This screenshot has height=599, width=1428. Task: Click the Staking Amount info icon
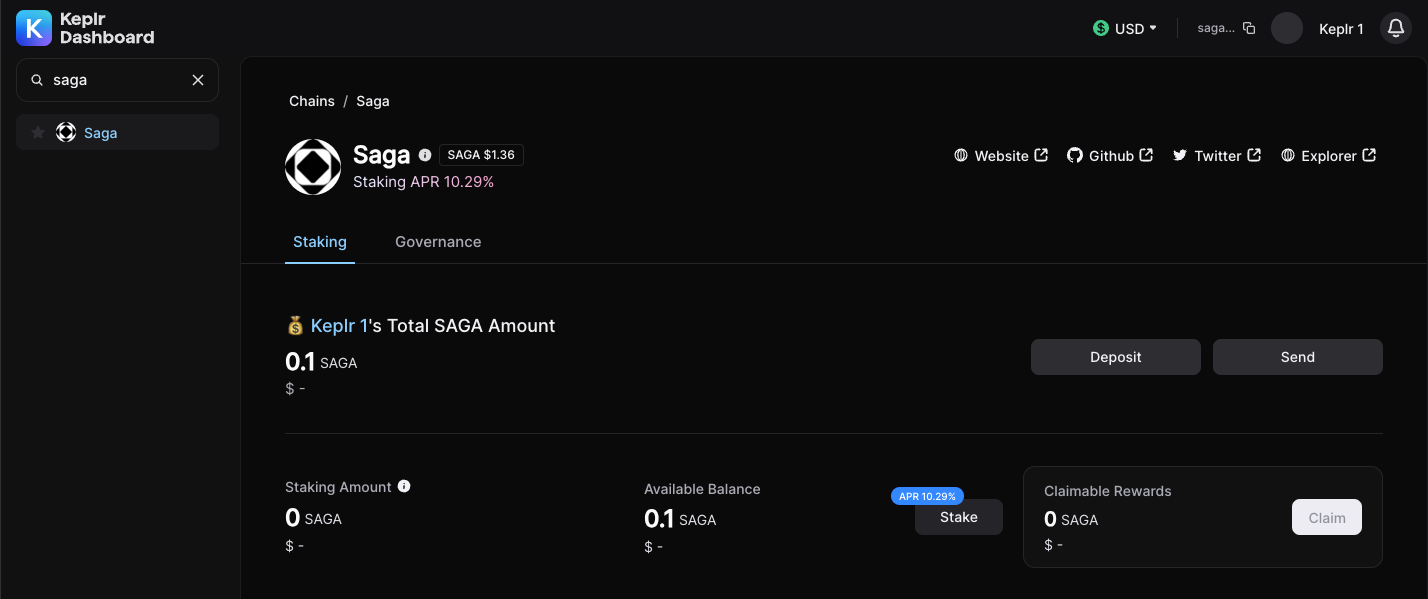tap(404, 486)
